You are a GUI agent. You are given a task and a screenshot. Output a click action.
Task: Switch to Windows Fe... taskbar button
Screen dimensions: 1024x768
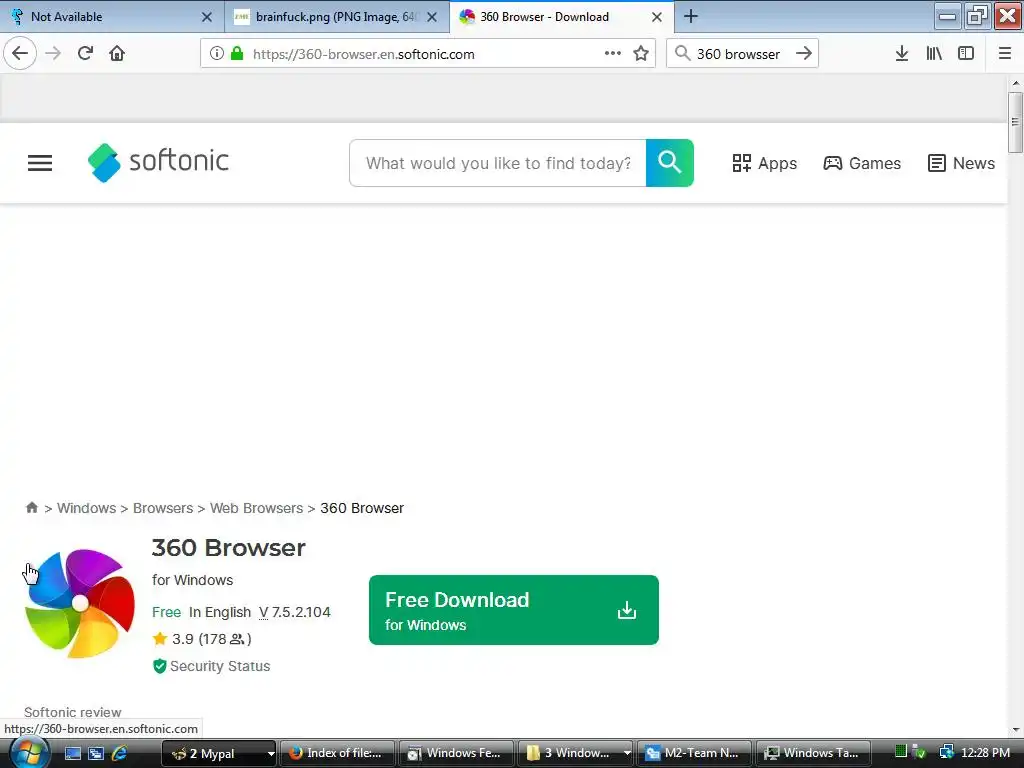coord(456,754)
